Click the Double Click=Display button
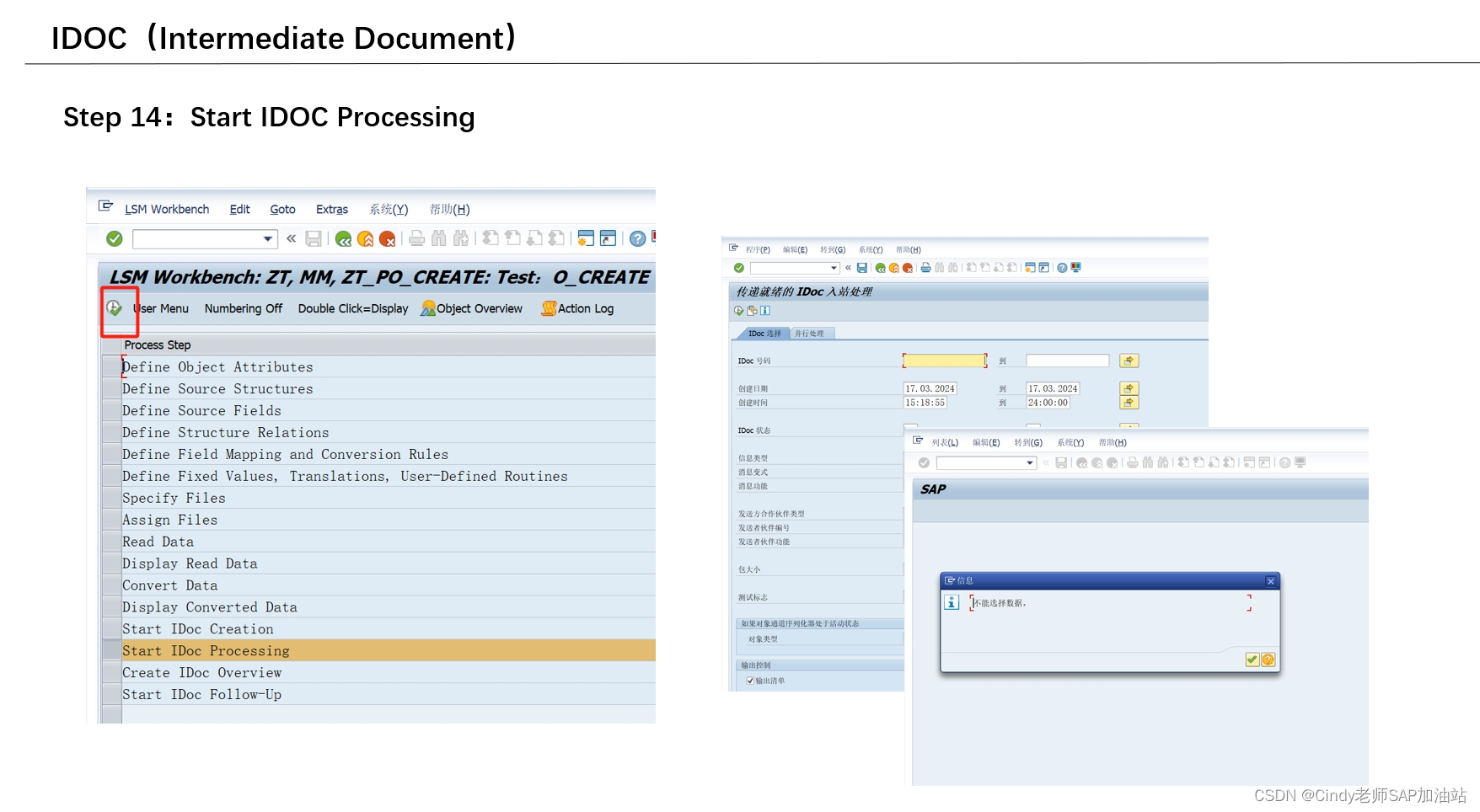1480x812 pixels. [x=353, y=308]
